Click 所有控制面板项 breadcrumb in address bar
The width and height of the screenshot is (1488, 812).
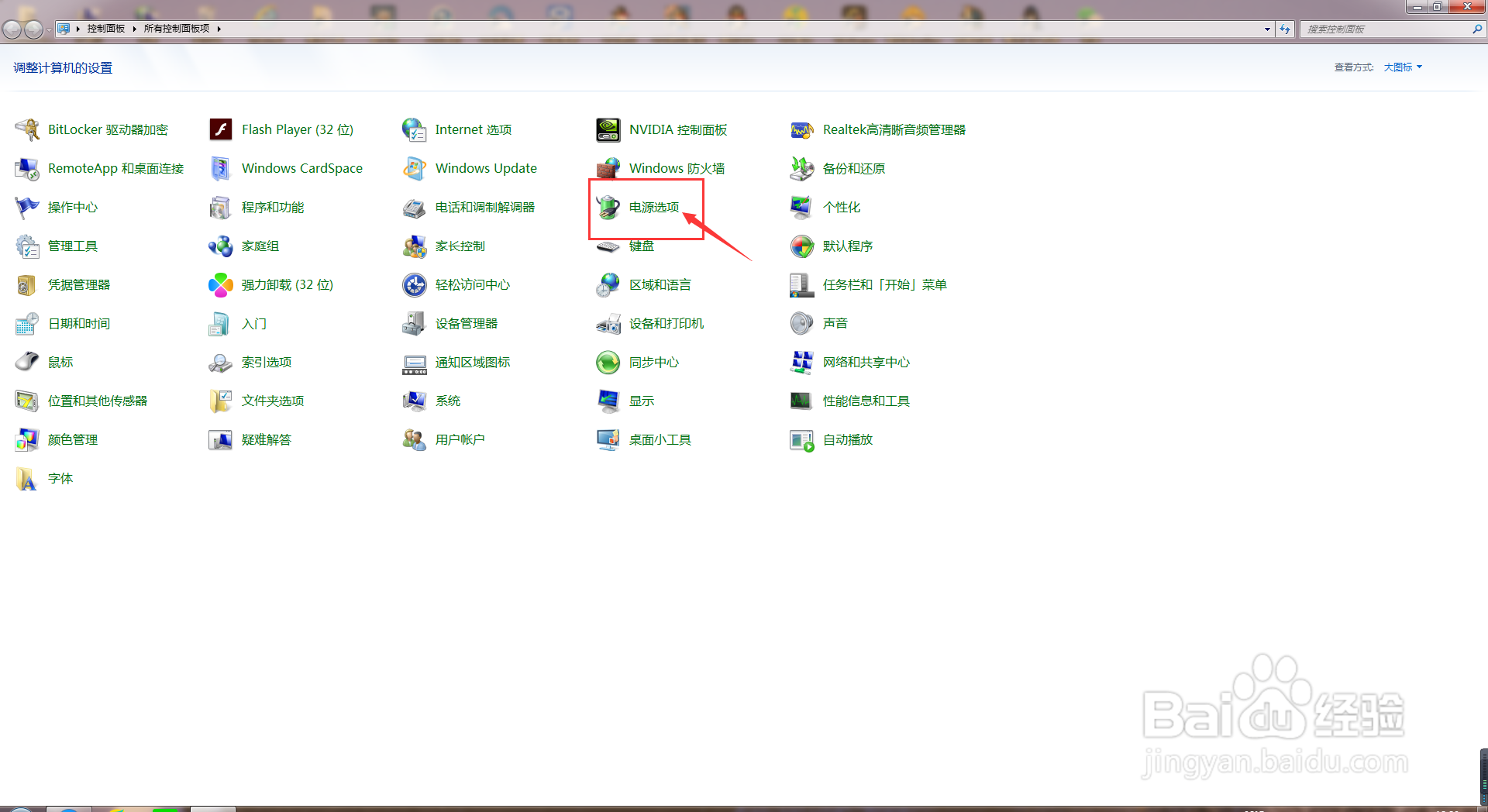point(177,29)
